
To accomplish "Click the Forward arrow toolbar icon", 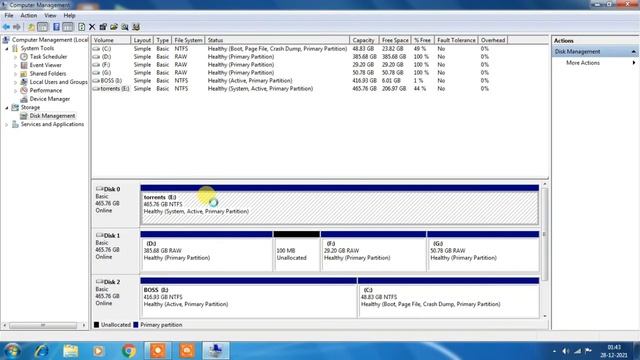I will (17, 27).
